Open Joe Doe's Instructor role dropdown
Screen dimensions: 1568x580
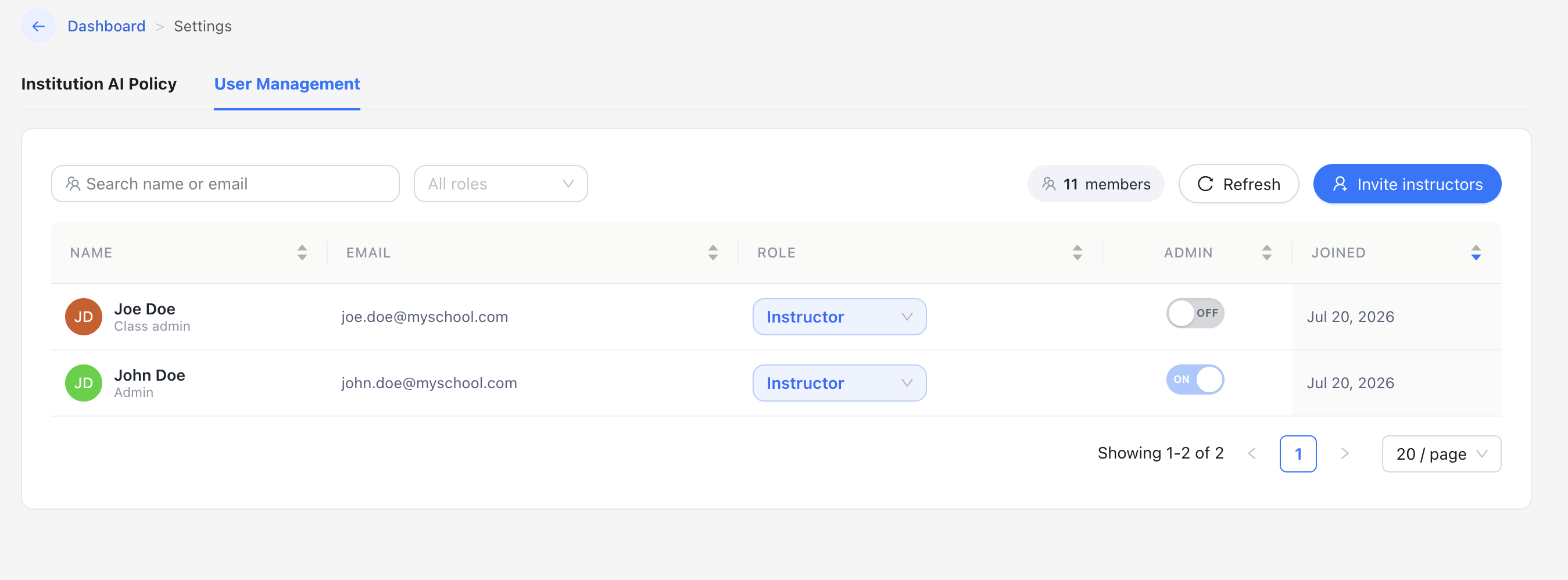[839, 317]
